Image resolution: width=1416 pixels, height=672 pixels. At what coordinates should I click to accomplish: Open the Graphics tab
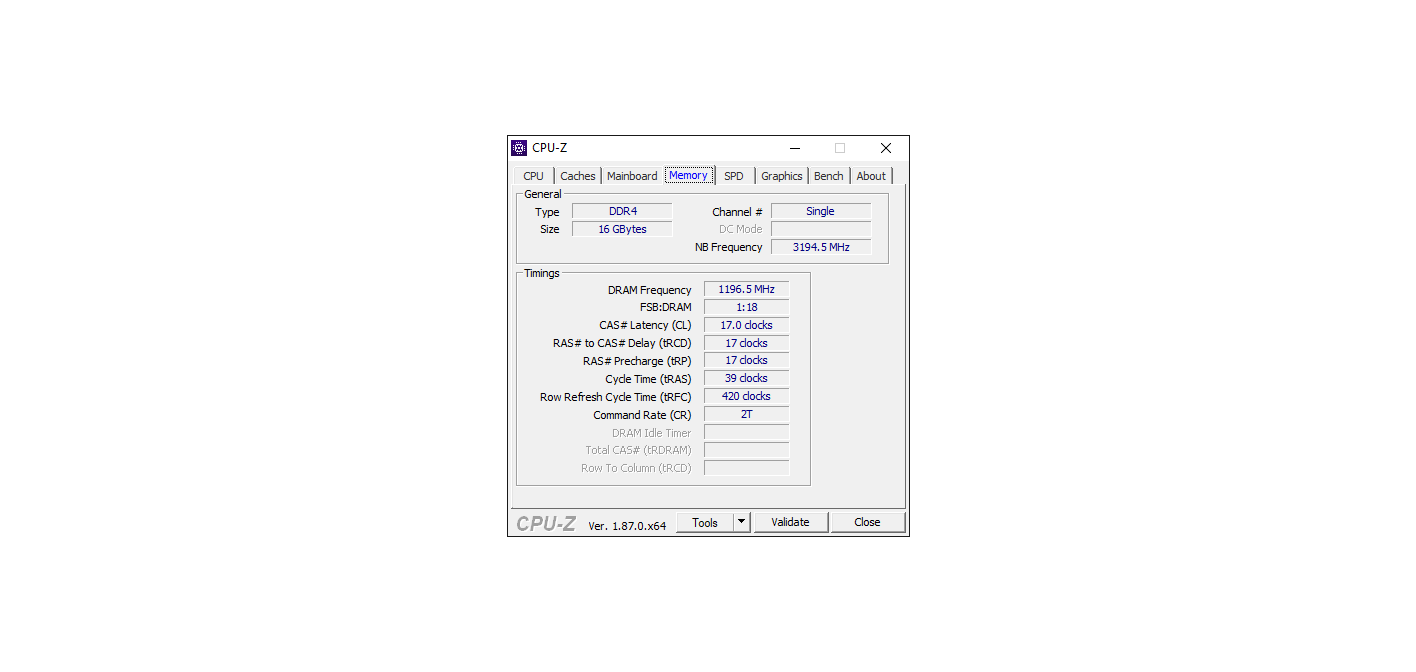click(782, 176)
